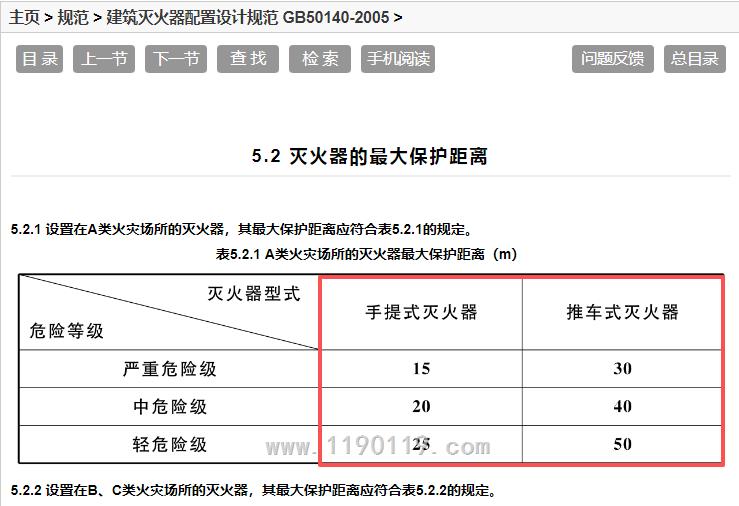Click the 轻危险级 row label

point(169,445)
